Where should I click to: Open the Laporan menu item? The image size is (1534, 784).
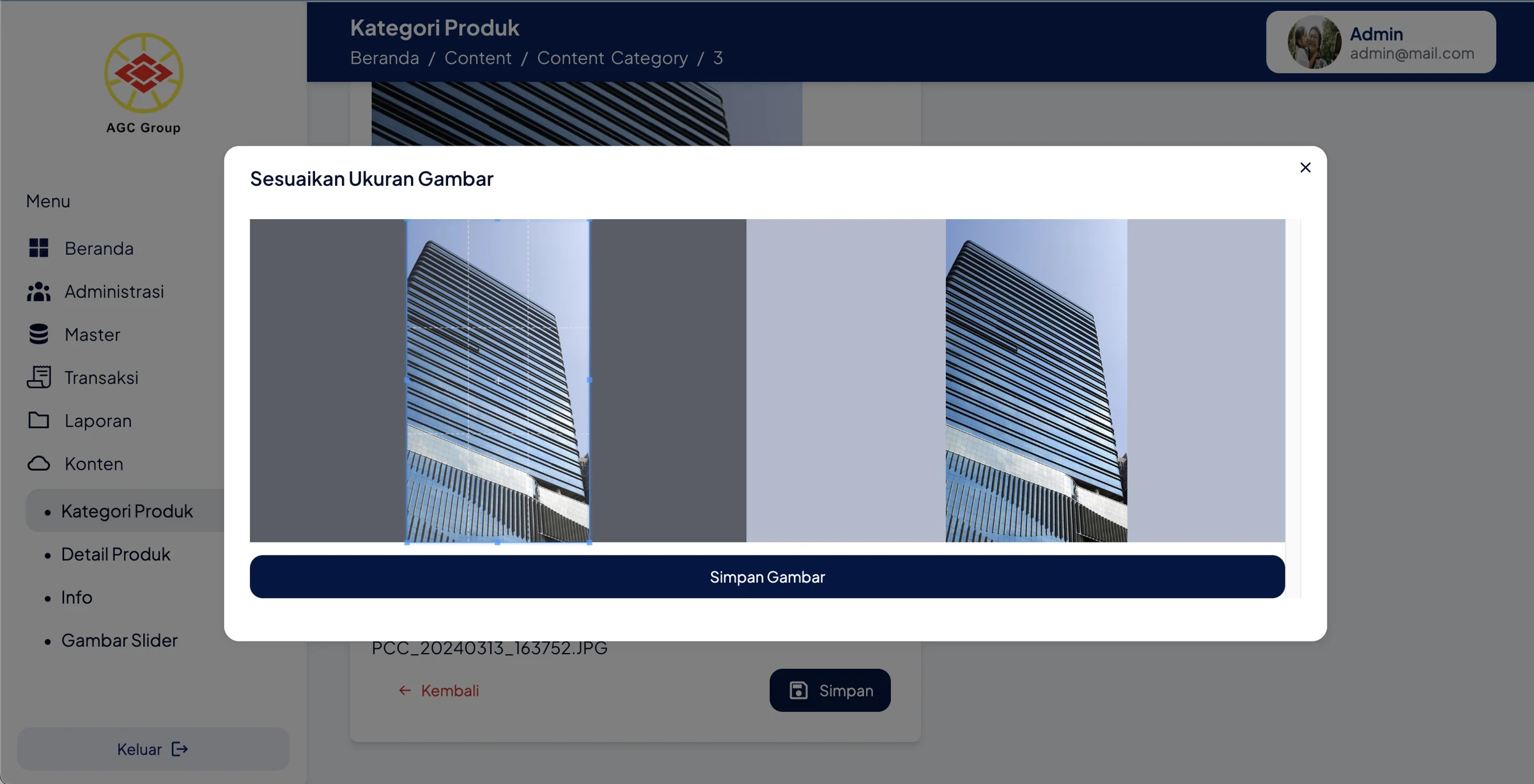98,420
